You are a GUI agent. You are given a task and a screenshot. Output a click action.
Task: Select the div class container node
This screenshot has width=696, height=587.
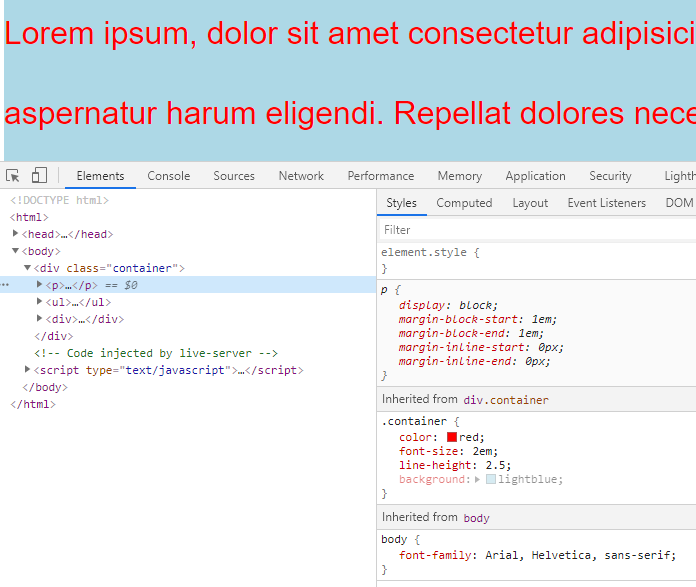pos(108,268)
